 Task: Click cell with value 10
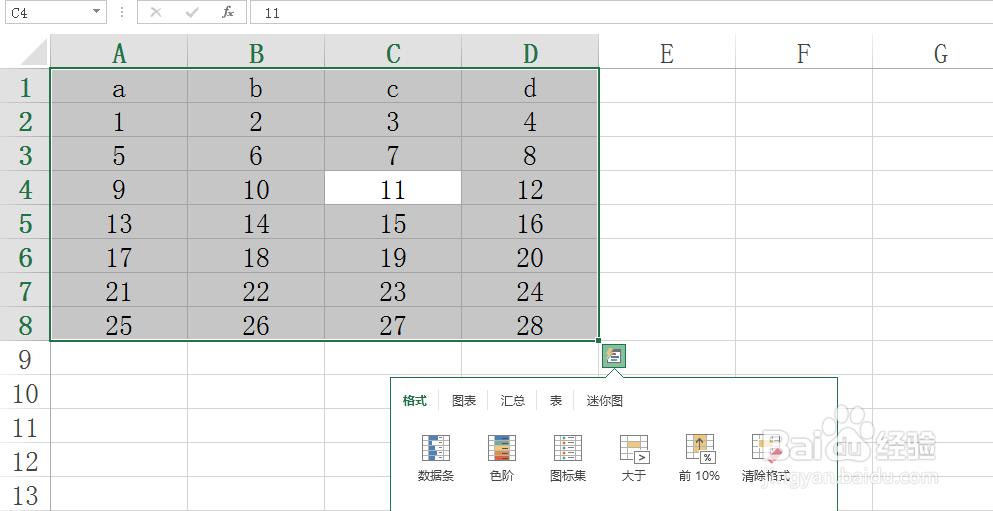[256, 188]
